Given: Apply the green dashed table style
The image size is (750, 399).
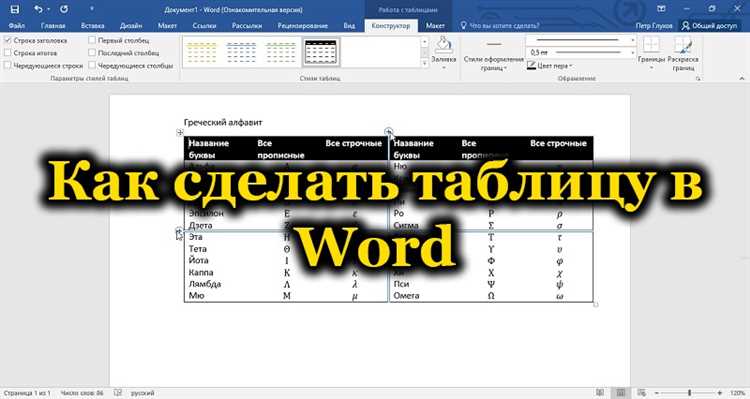Looking at the screenshot, I should pyautogui.click(x=281, y=53).
